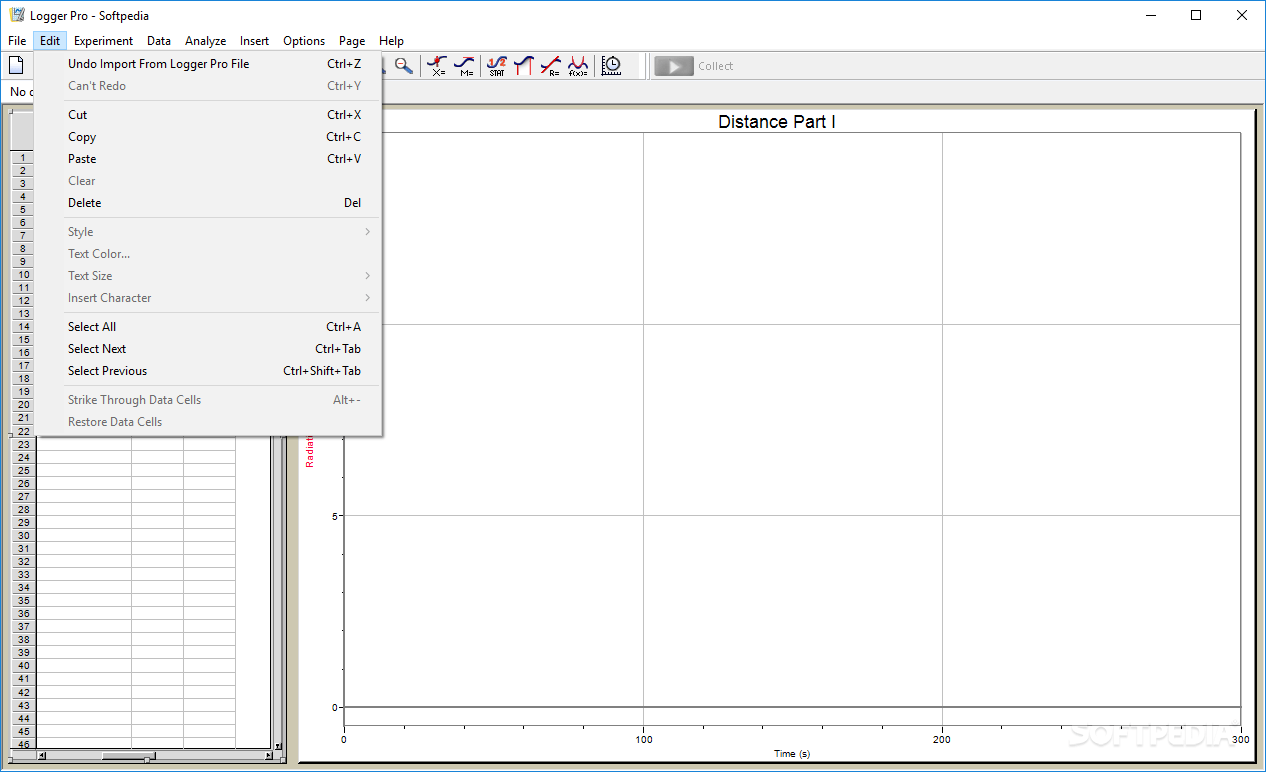Image resolution: width=1266 pixels, height=772 pixels.
Task: Click the Time (s) axis label
Action: (x=792, y=754)
